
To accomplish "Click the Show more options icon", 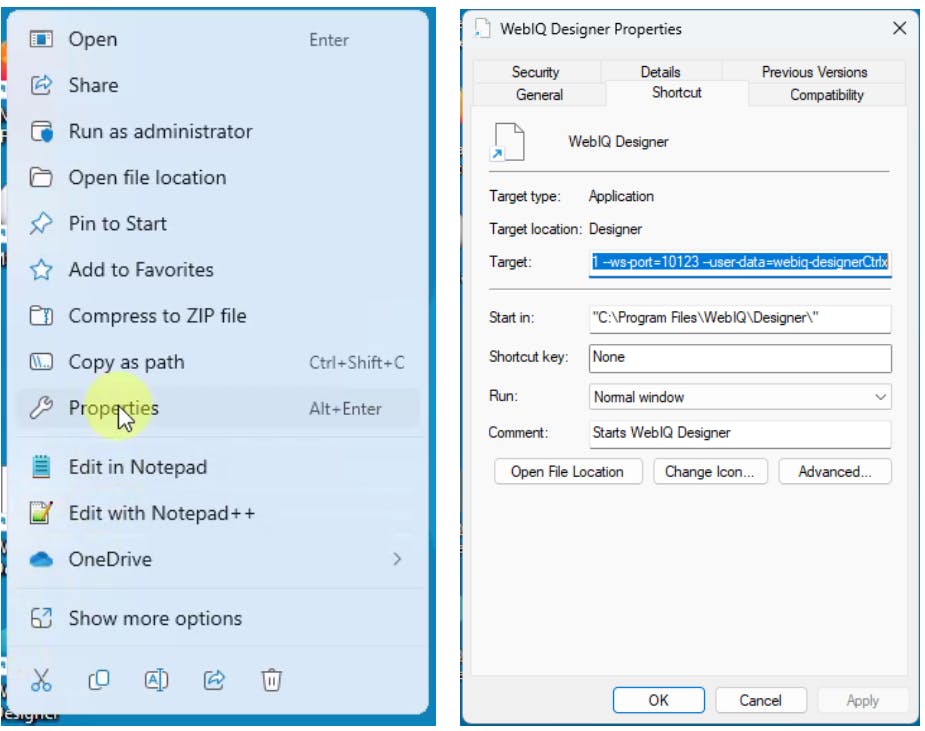I will click(41, 618).
